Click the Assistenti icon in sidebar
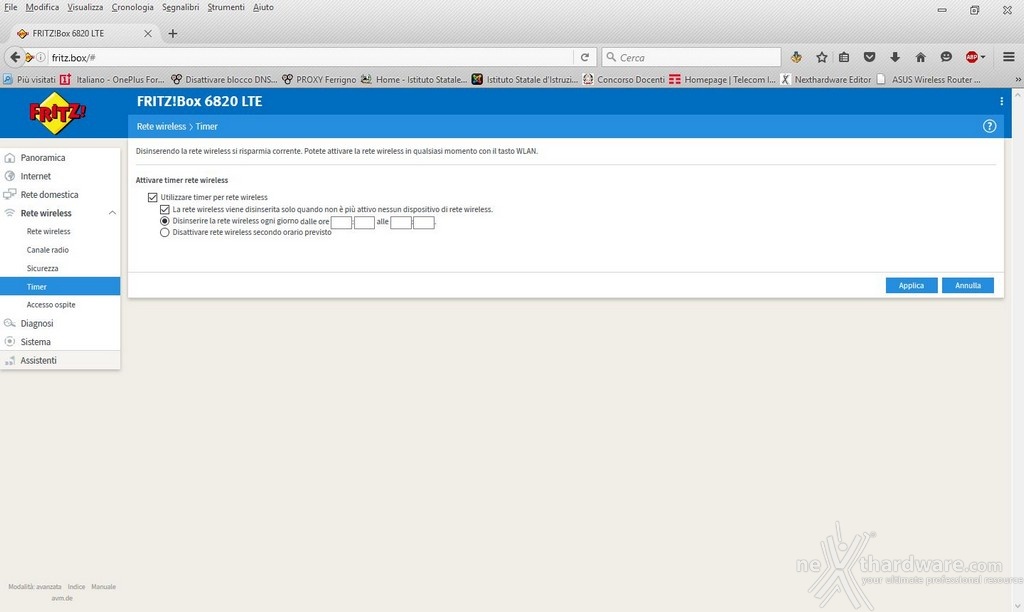Viewport: 1024px width, 612px height. (9, 361)
